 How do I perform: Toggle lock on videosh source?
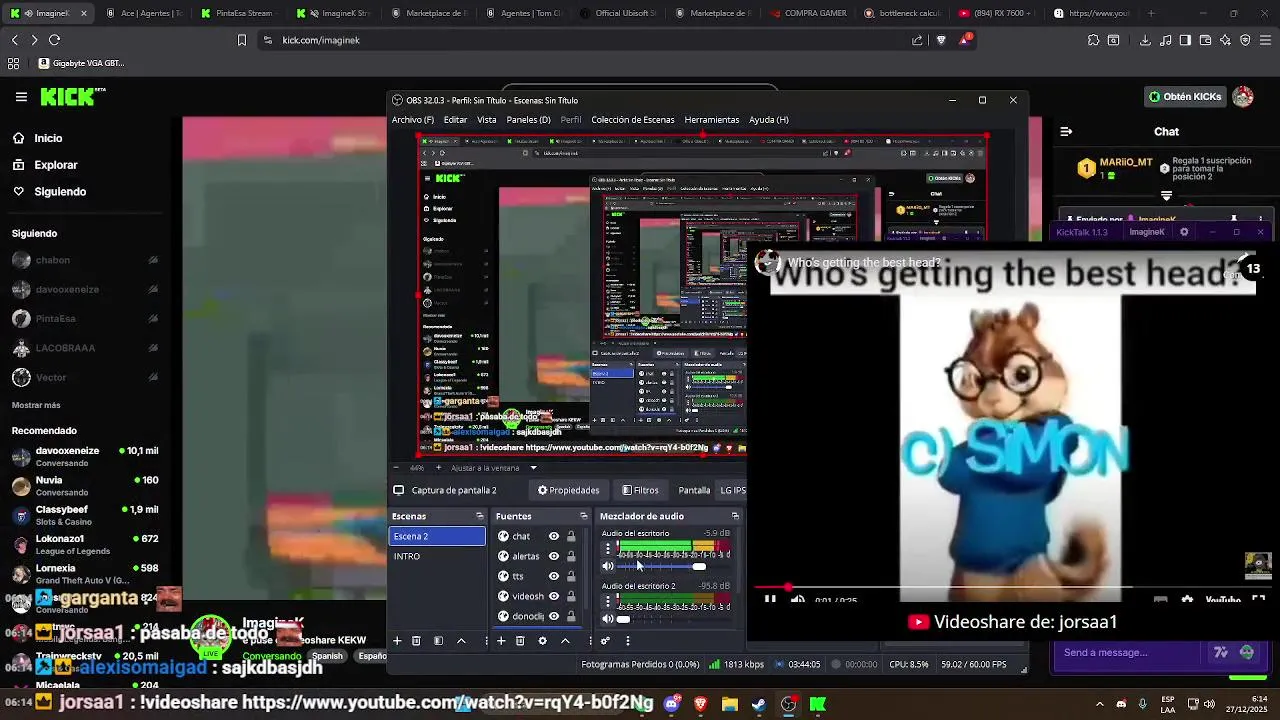[x=571, y=596]
